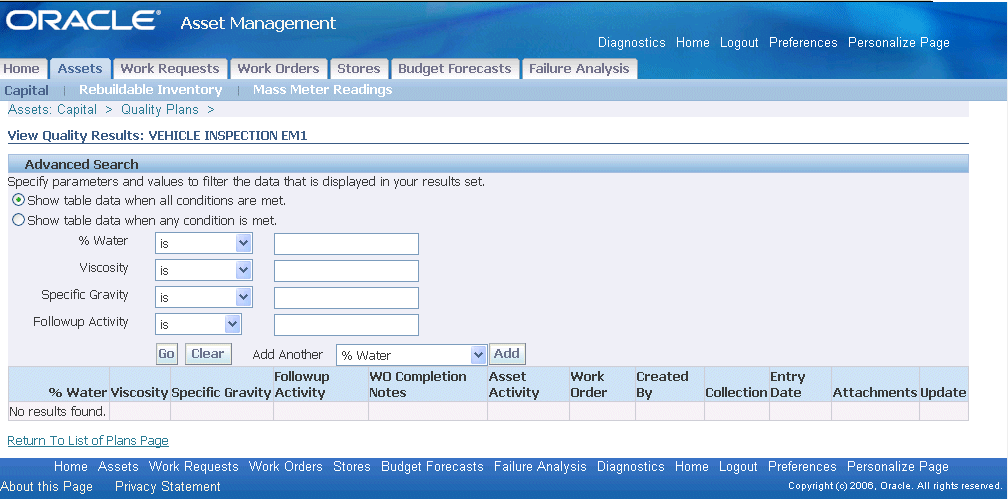Focus the % Water value field
This screenshot has width=1008, height=499.
[x=346, y=244]
